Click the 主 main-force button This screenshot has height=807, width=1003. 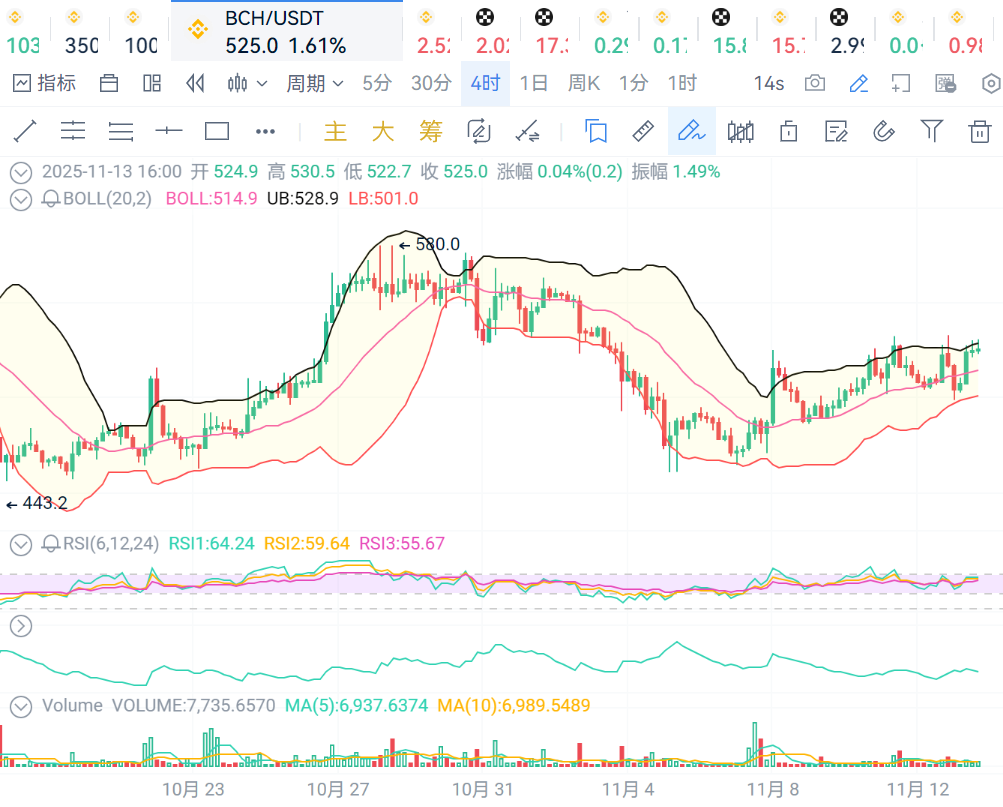(335, 131)
